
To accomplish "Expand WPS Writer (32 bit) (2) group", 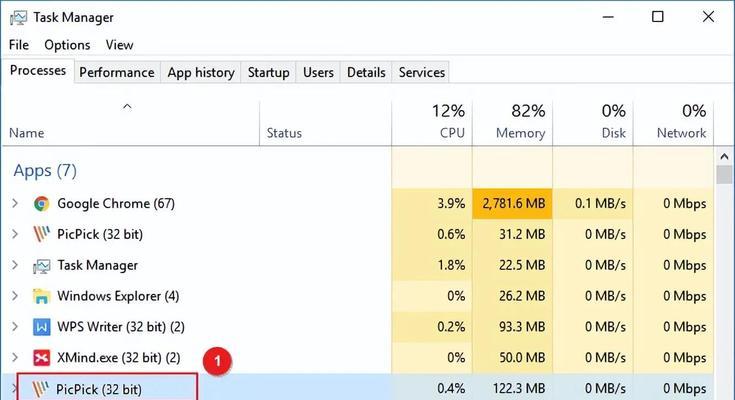I will (x=15, y=327).
